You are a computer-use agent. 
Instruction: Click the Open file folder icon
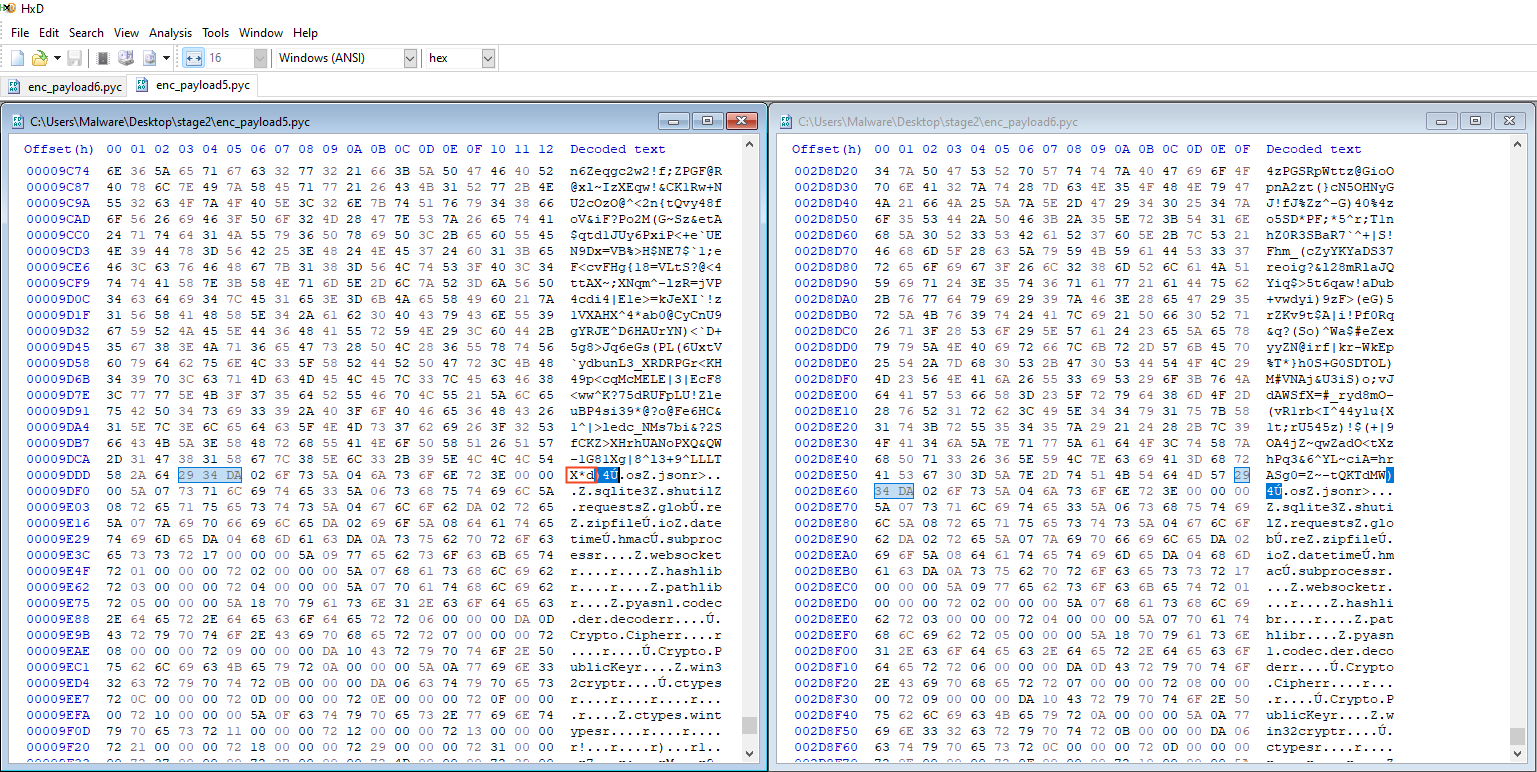39,58
